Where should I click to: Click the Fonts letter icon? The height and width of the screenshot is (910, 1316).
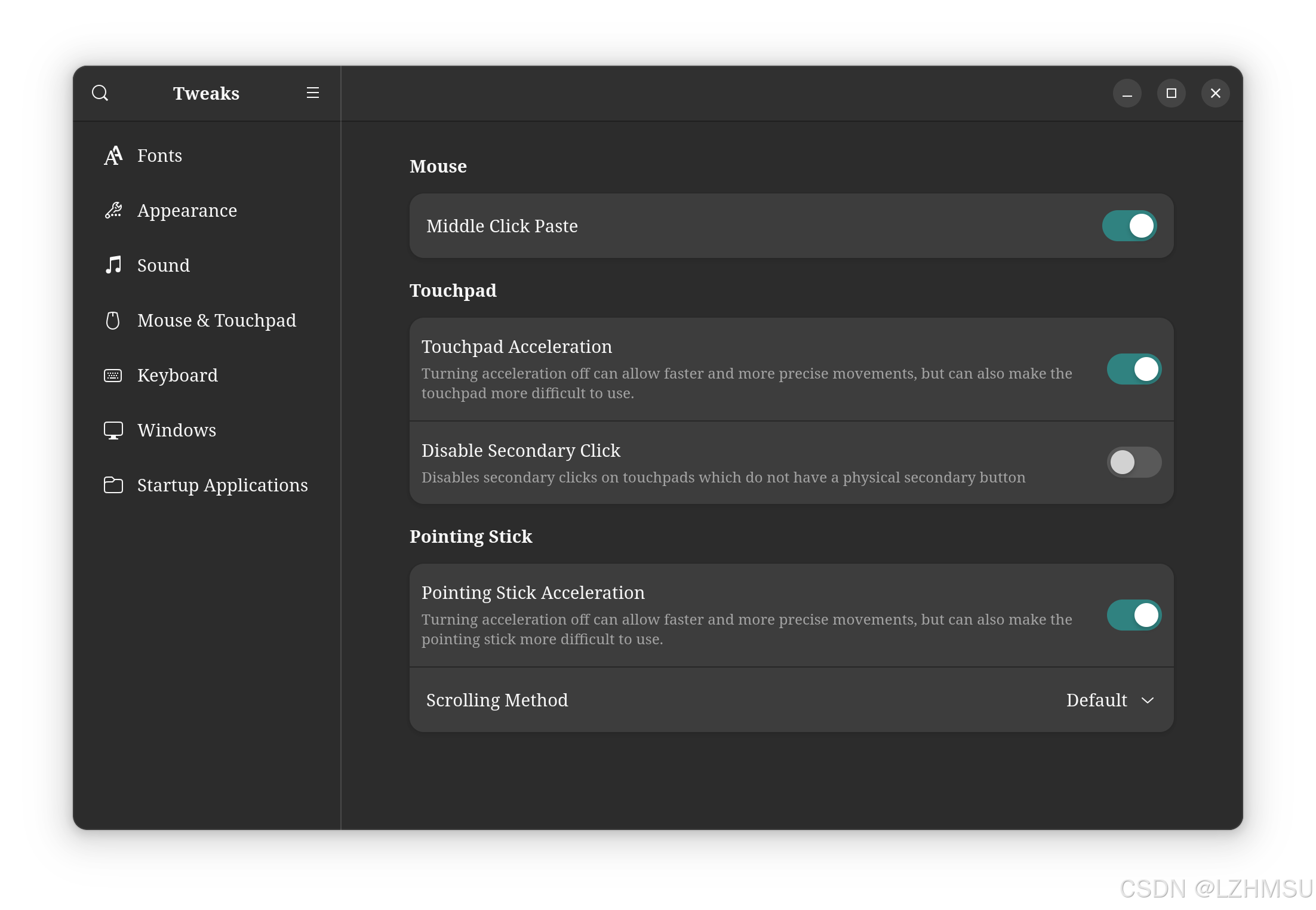(113, 155)
